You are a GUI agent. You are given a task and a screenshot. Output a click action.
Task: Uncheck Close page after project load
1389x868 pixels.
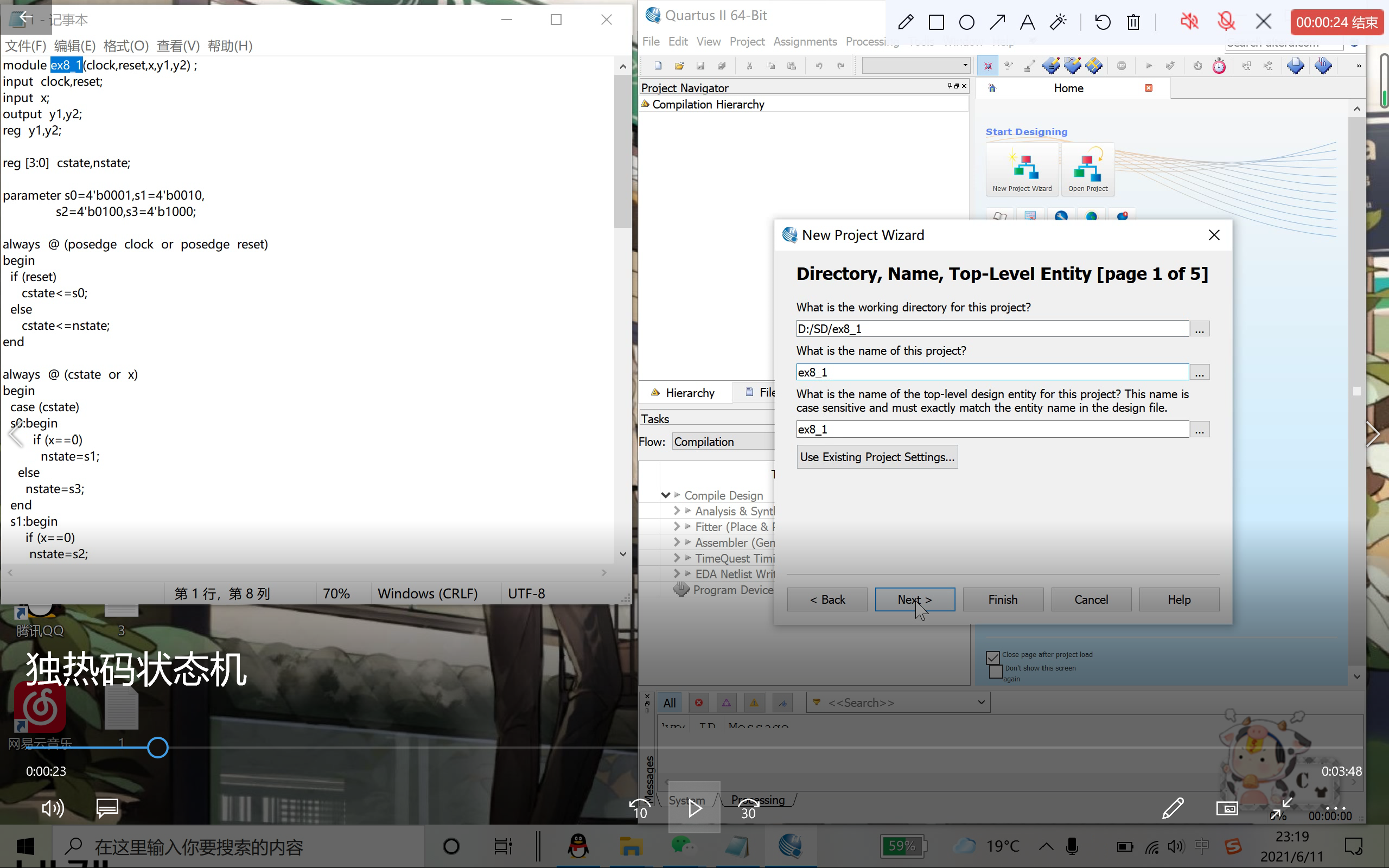click(992, 658)
